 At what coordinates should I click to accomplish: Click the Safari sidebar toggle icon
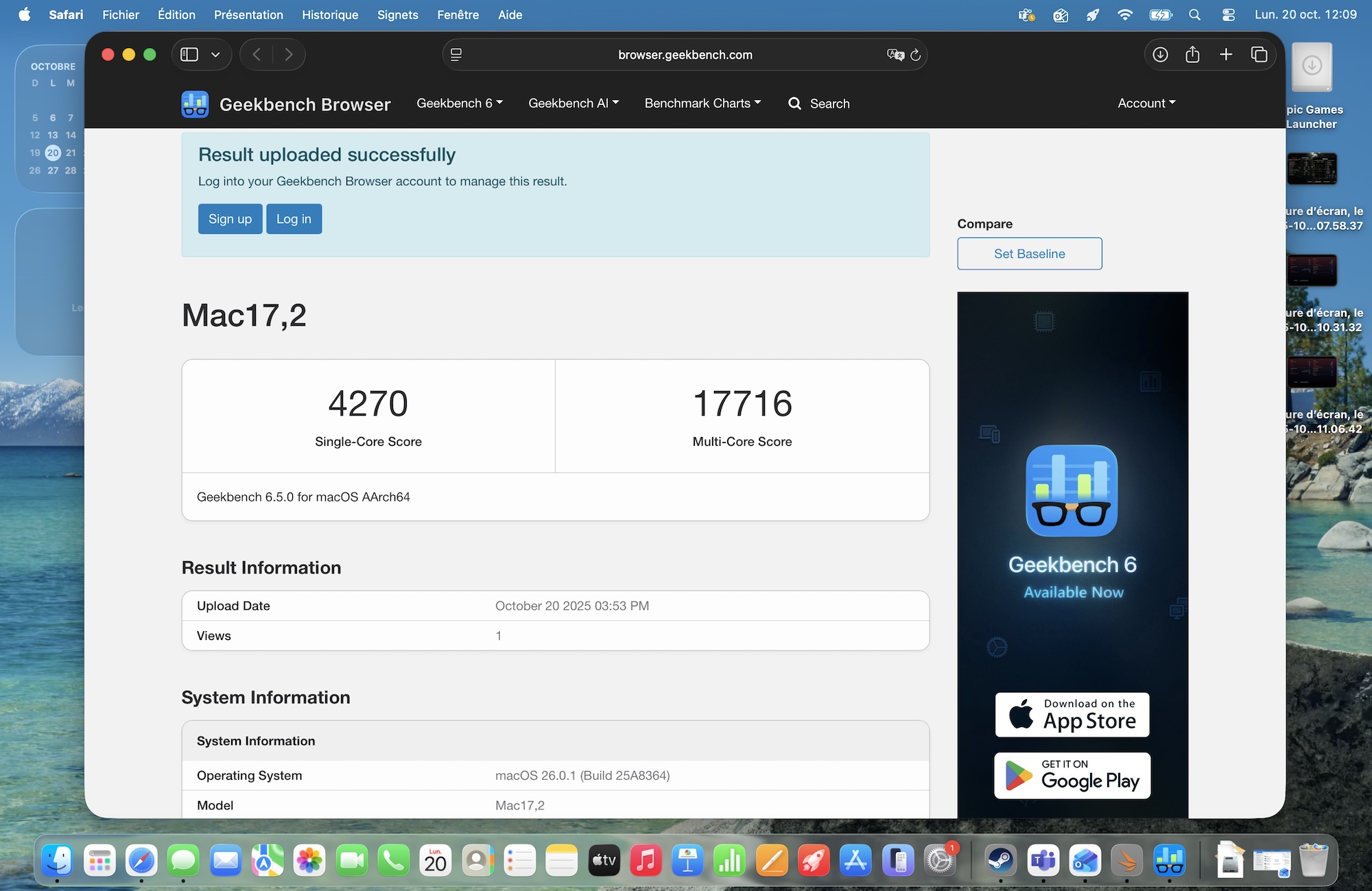189,55
